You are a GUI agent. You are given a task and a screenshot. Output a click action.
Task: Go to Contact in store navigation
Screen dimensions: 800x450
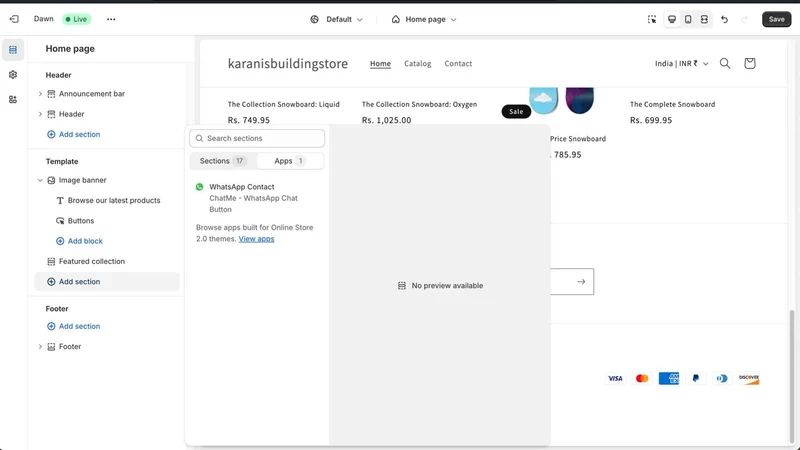(x=458, y=63)
